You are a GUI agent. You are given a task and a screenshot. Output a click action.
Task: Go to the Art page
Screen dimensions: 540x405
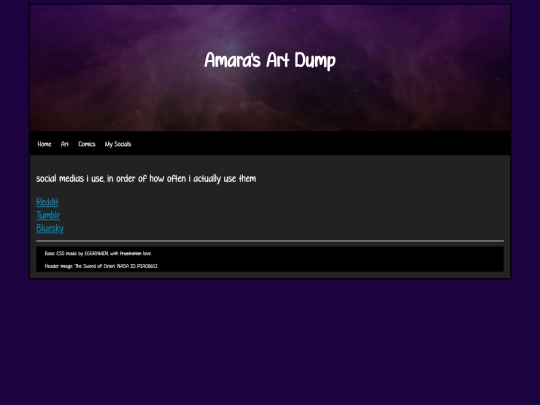coord(65,144)
